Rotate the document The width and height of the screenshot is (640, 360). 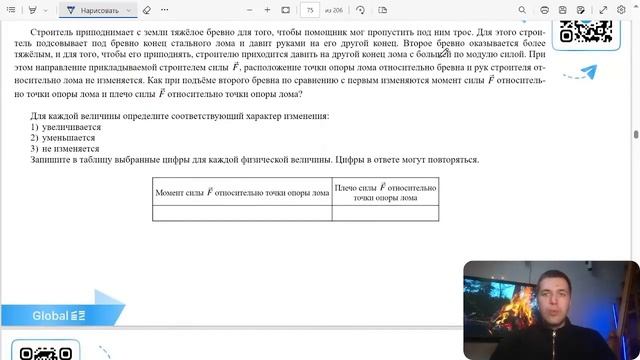tap(360, 10)
